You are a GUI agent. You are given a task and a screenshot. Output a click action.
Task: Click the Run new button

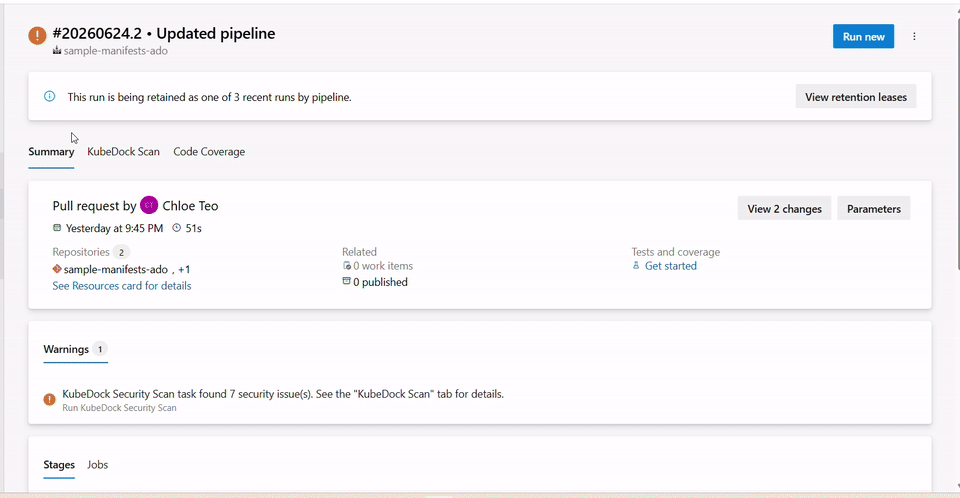(863, 37)
